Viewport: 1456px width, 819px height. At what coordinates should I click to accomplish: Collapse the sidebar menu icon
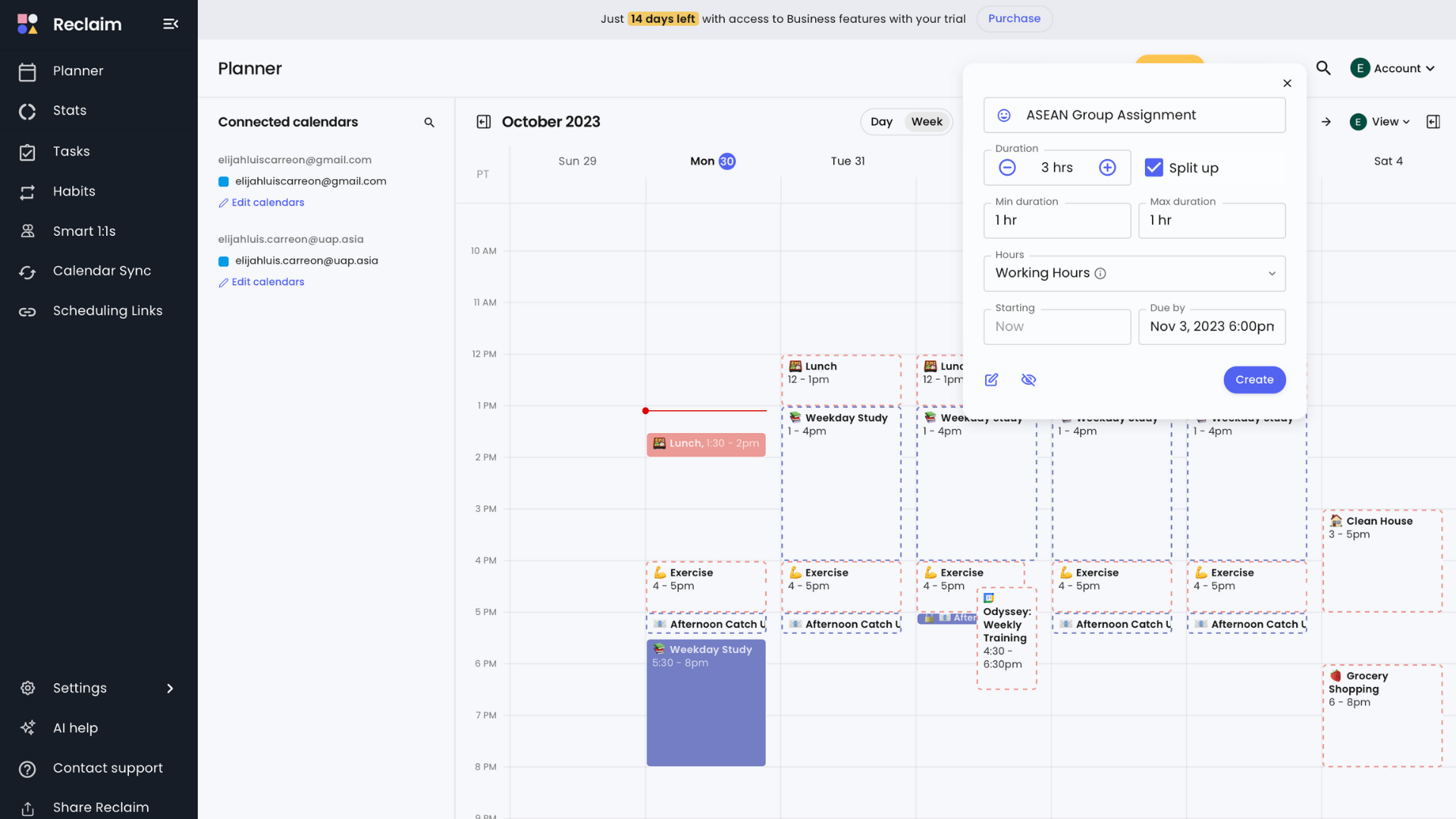171,24
